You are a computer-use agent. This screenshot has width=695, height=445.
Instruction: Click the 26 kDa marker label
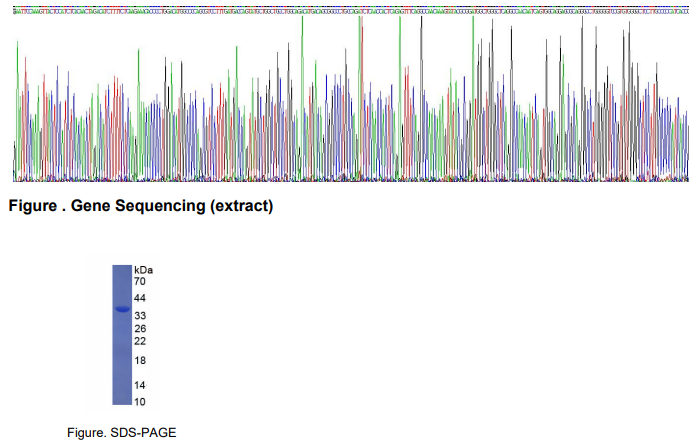pos(140,329)
